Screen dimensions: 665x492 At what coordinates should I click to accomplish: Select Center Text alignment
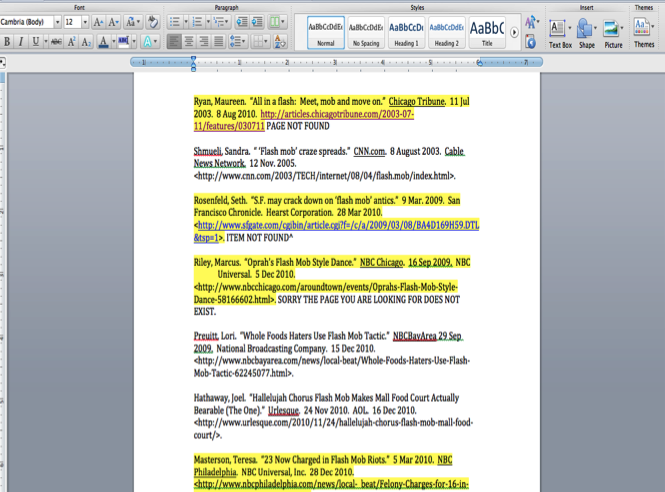coord(189,42)
